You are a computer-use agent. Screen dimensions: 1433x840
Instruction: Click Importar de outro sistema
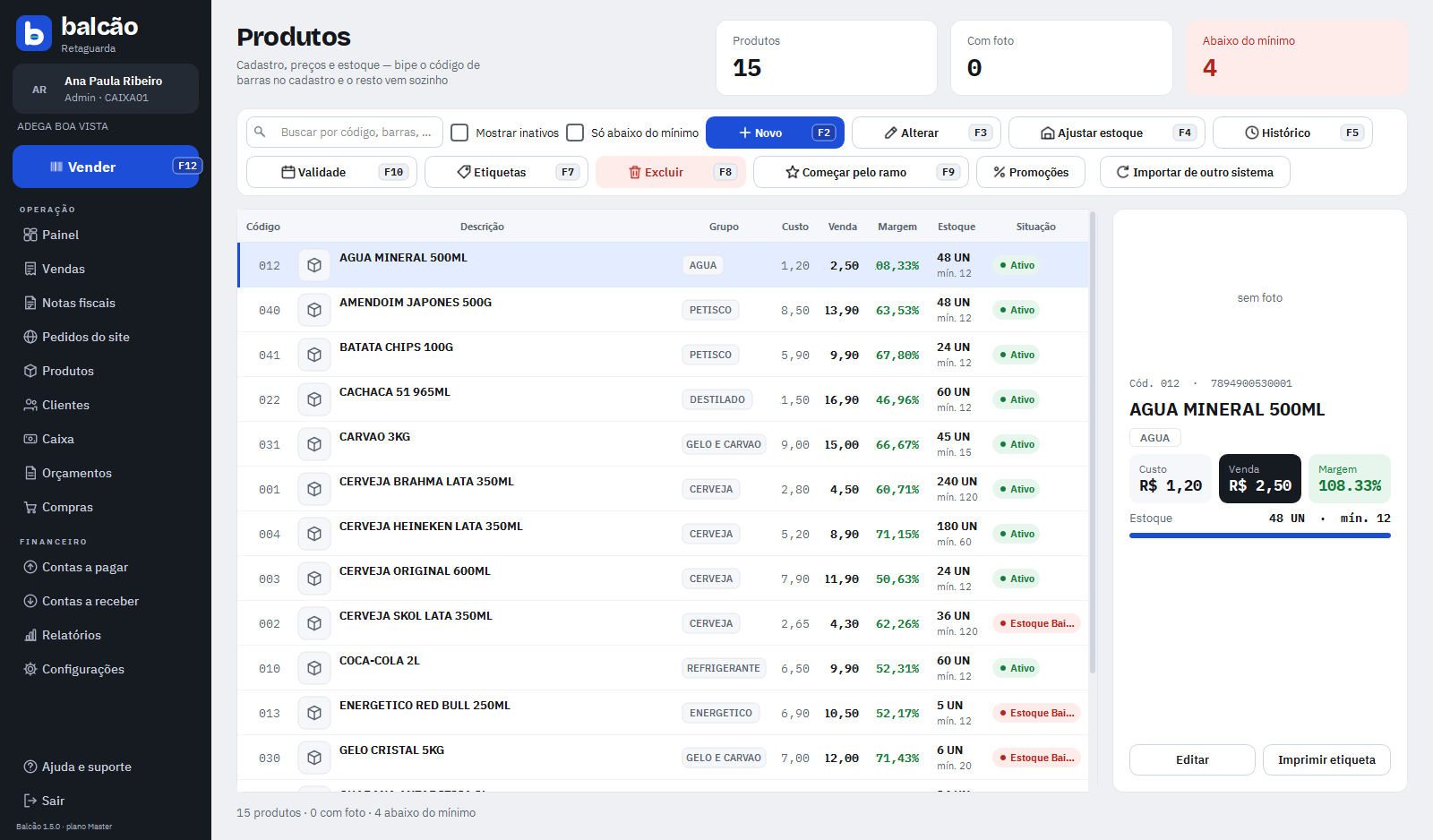tap(1195, 172)
